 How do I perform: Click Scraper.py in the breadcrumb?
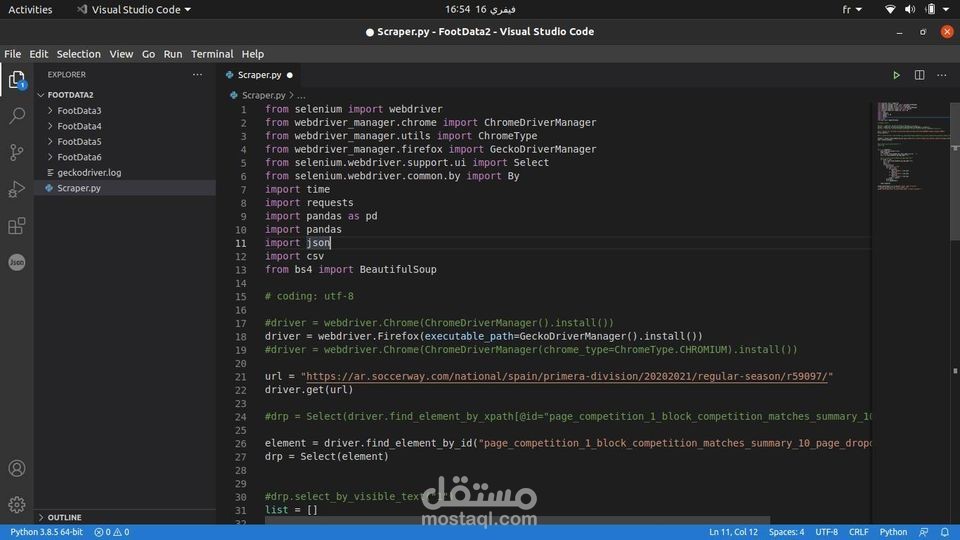[x=263, y=96]
